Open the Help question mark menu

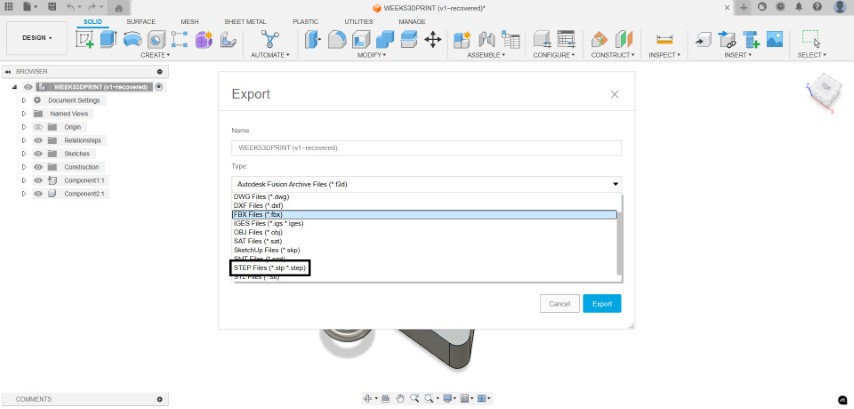pos(817,7)
